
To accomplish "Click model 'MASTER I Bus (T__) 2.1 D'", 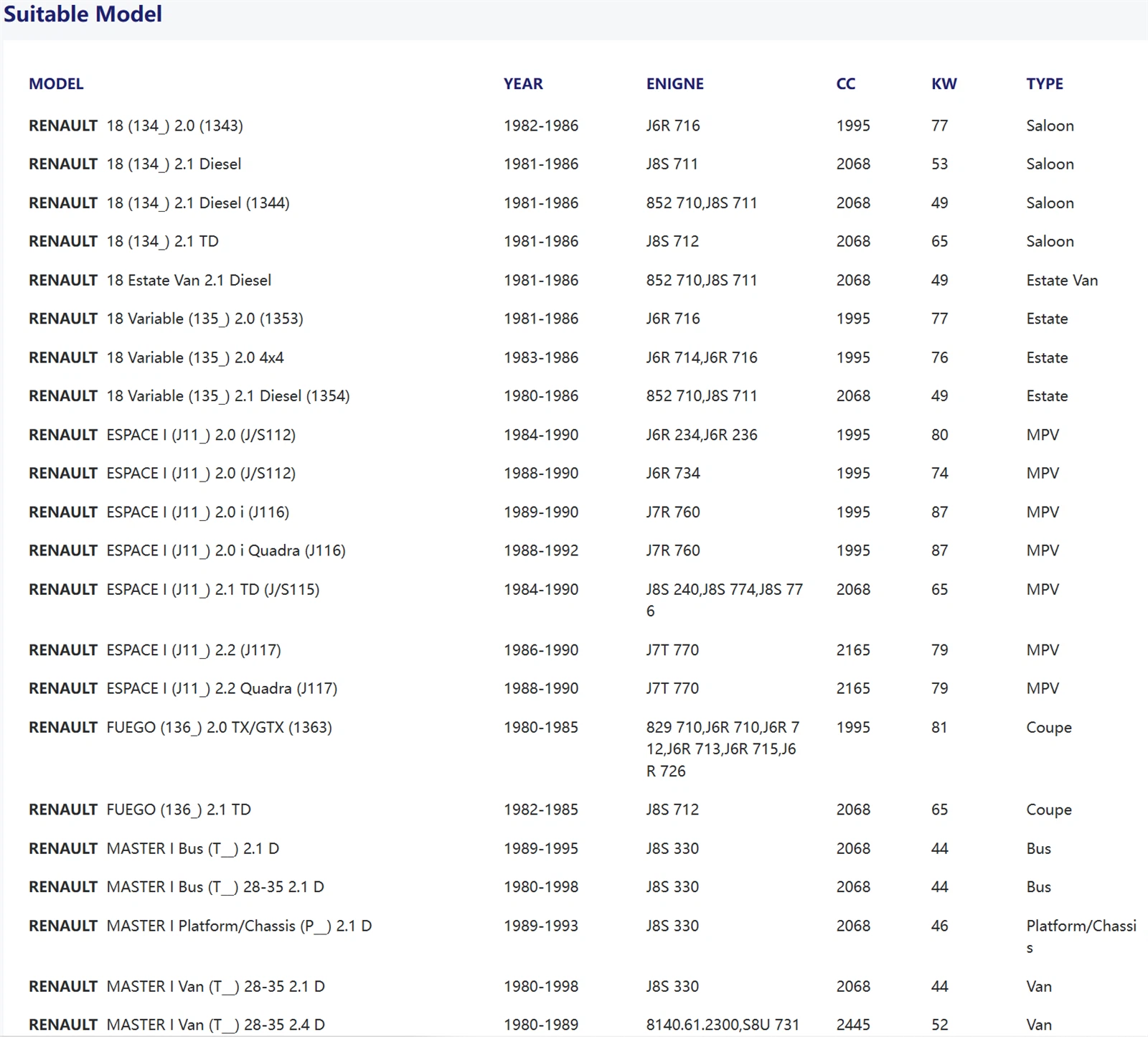I will point(193,848).
